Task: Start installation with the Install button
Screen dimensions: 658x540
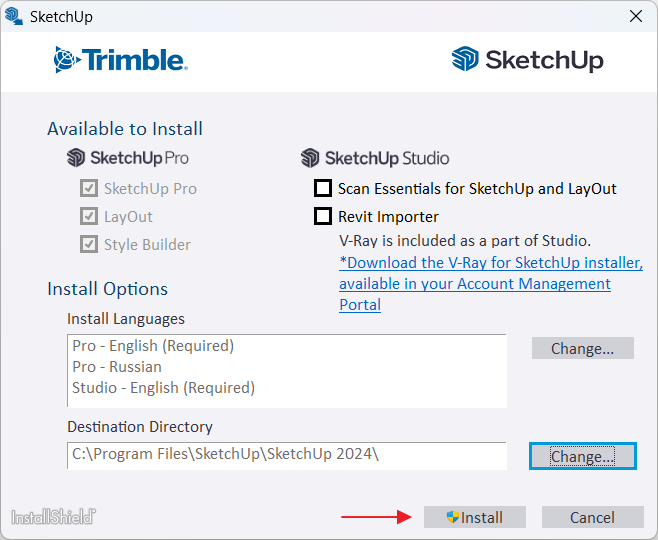Action: click(x=475, y=517)
